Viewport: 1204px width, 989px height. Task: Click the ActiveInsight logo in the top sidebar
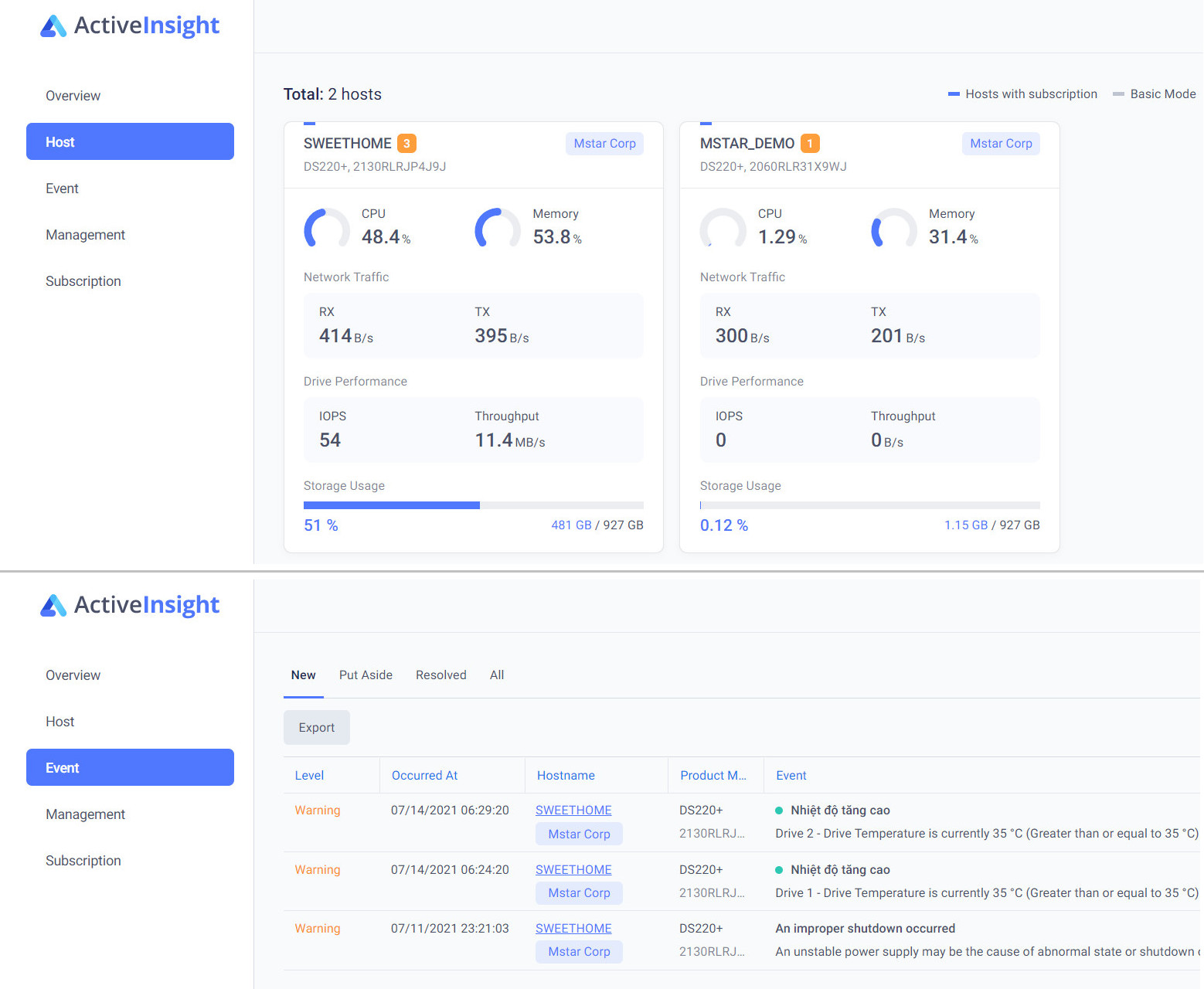(129, 25)
